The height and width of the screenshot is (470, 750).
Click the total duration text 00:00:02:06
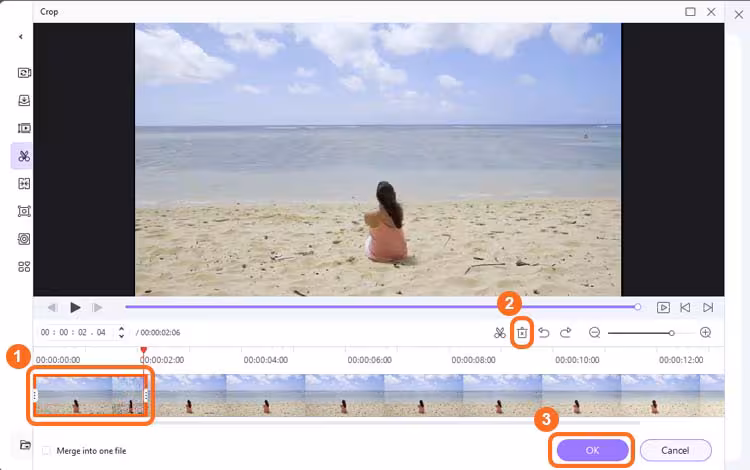click(160, 332)
